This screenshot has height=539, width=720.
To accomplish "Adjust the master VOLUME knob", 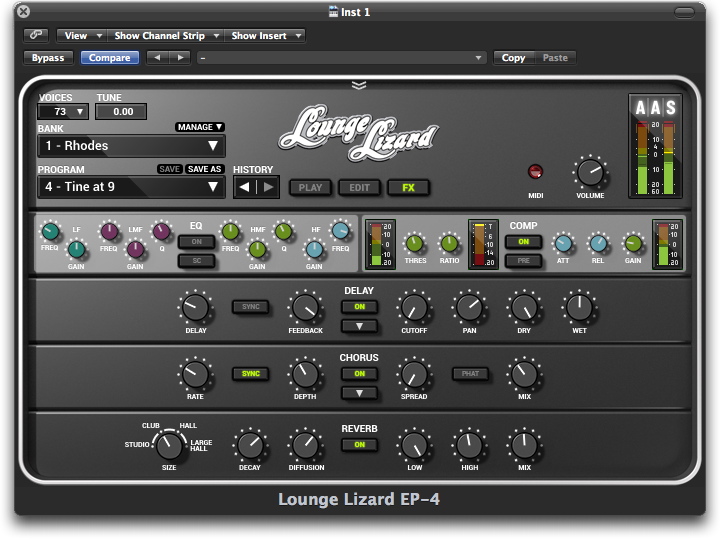I will pyautogui.click(x=590, y=172).
